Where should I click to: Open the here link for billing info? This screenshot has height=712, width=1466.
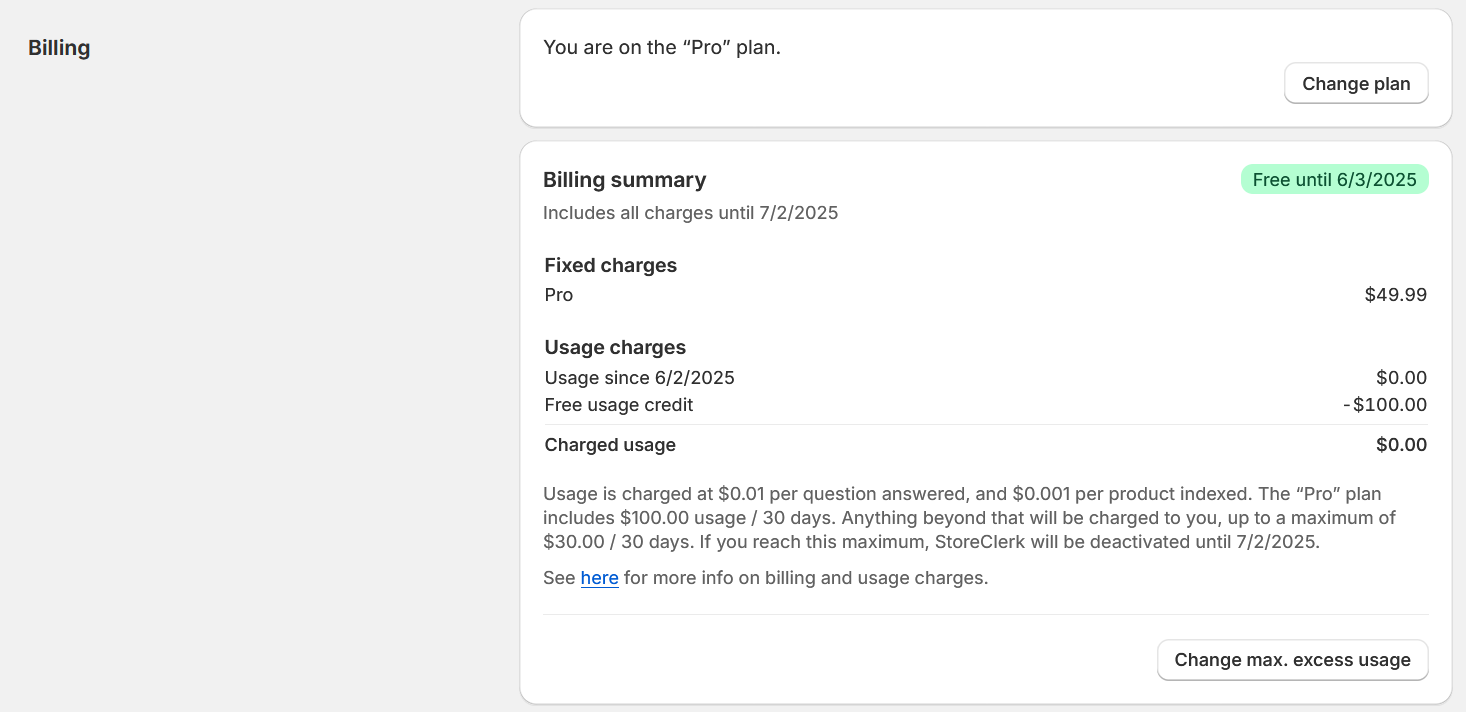(599, 578)
